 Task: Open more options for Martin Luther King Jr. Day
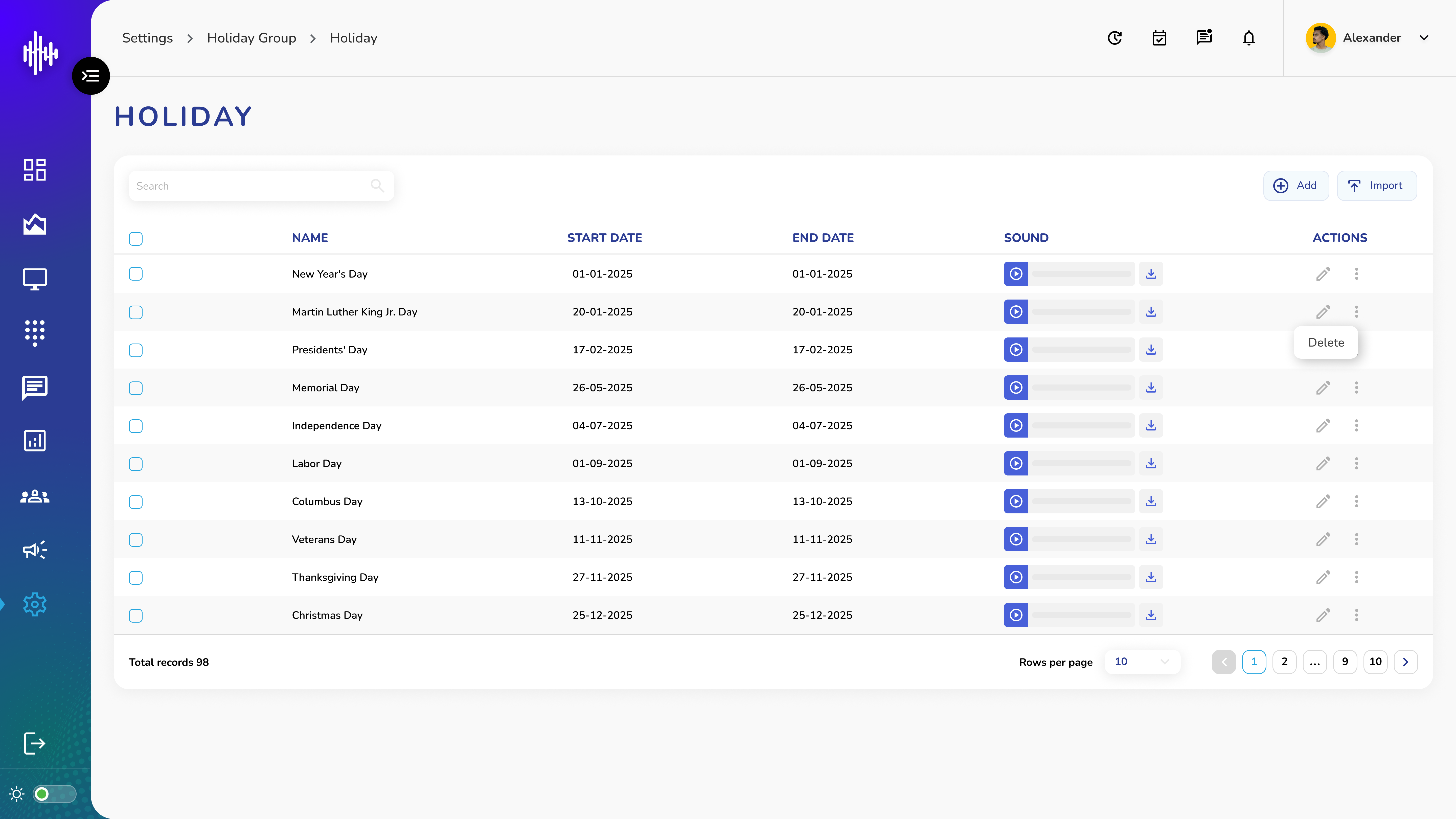click(x=1356, y=311)
